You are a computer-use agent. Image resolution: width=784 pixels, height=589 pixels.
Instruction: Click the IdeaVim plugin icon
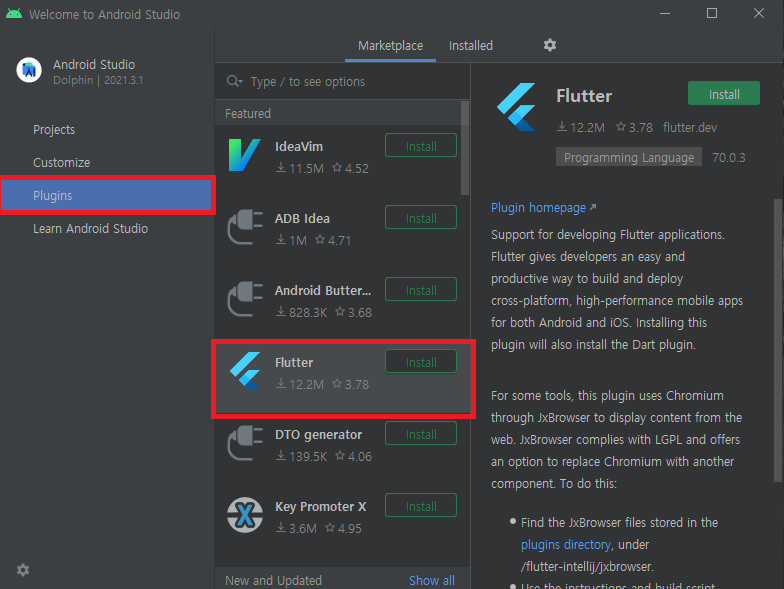click(244, 155)
